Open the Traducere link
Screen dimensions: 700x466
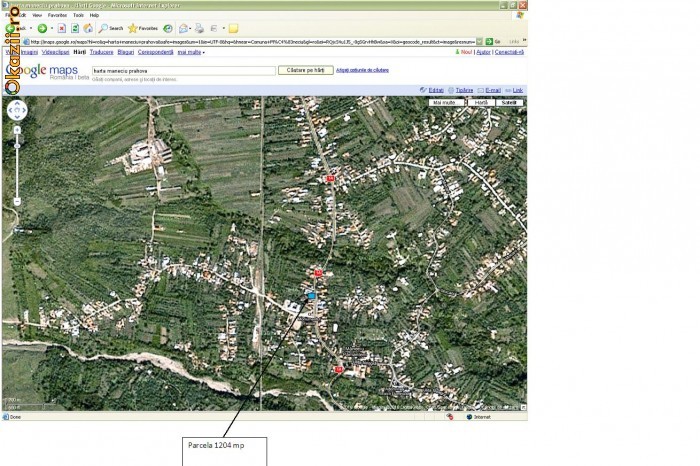[101, 52]
